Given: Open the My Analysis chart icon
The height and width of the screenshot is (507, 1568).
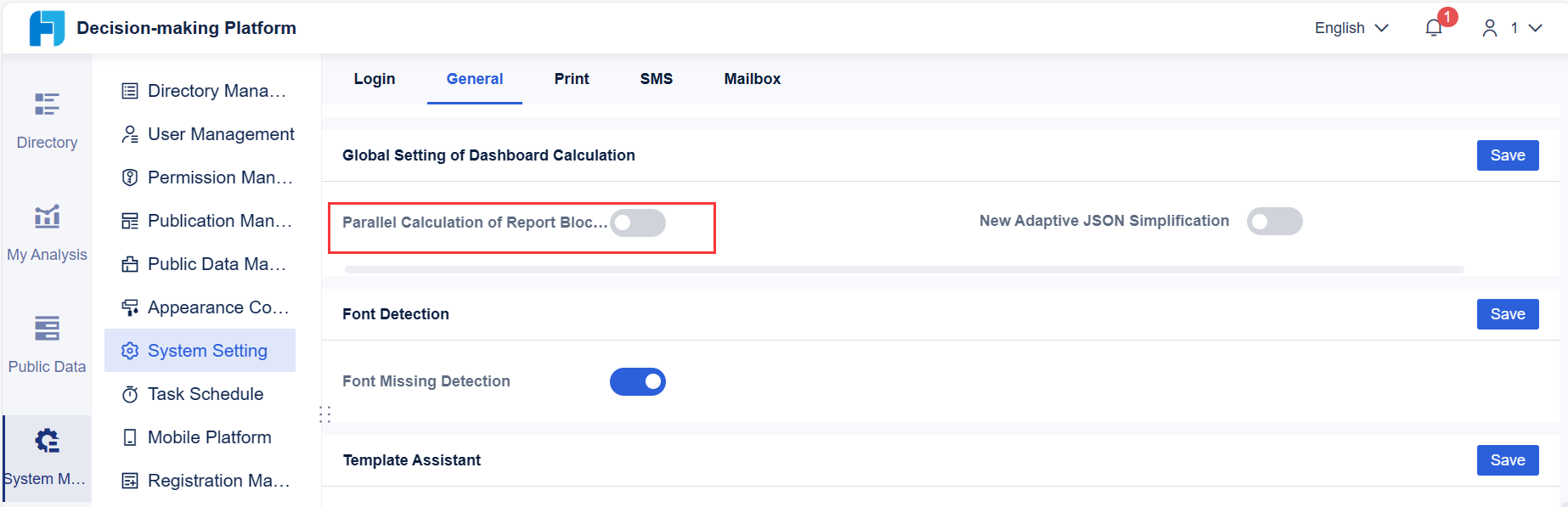Looking at the screenshot, I should click(x=47, y=217).
